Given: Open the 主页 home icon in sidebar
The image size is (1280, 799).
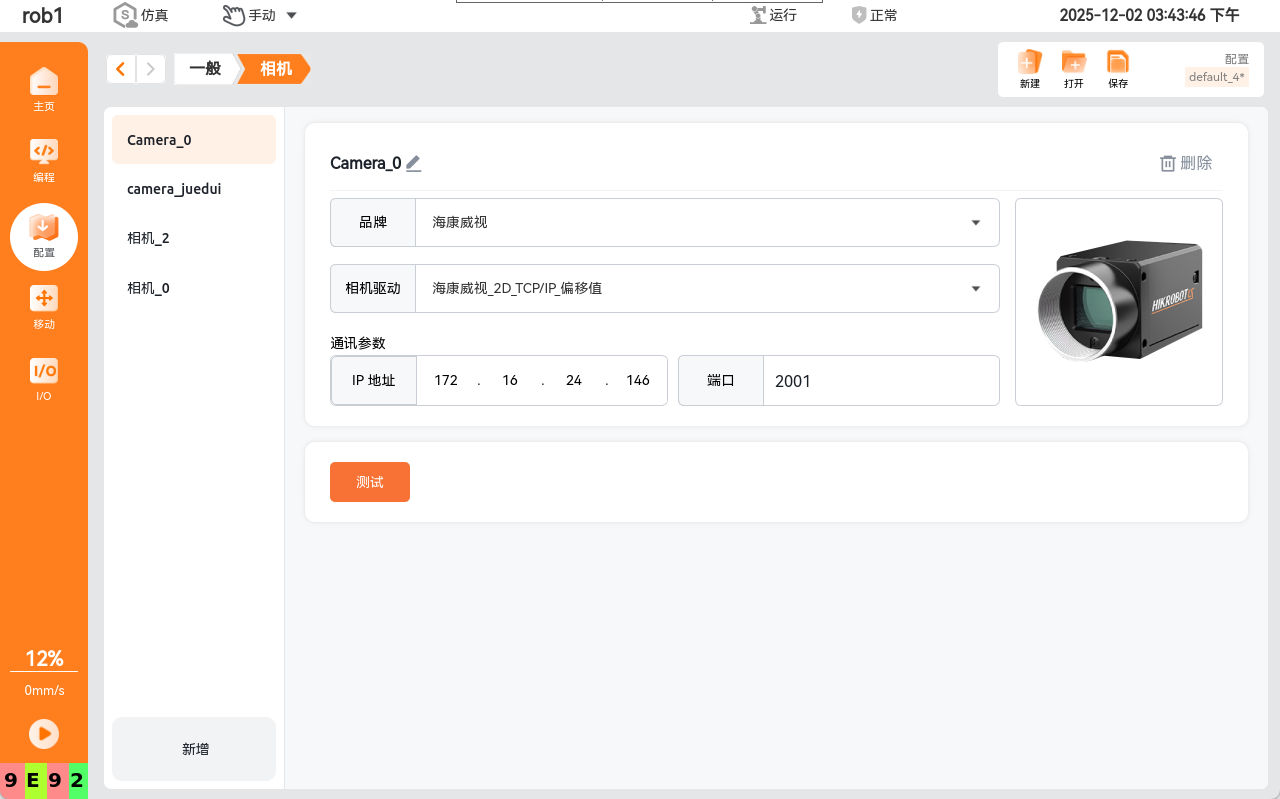Looking at the screenshot, I should 44,88.
